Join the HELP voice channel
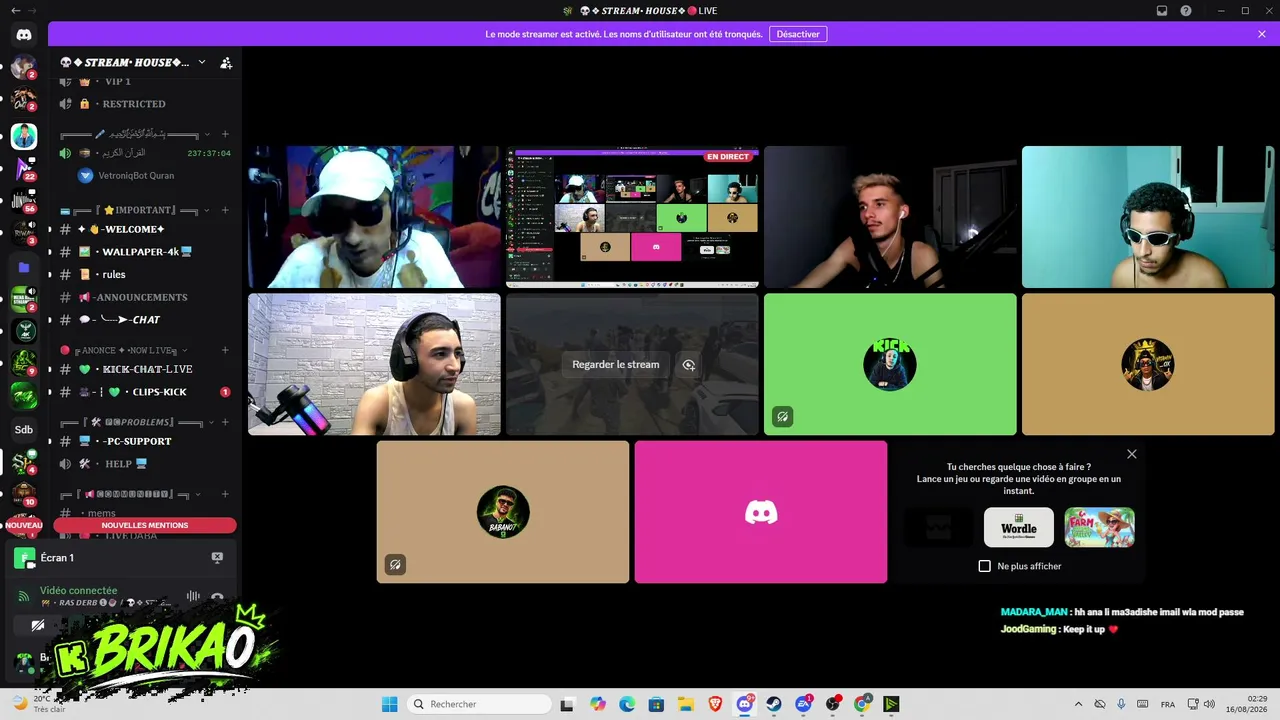This screenshot has width=1280, height=720. pyautogui.click(x=146, y=464)
